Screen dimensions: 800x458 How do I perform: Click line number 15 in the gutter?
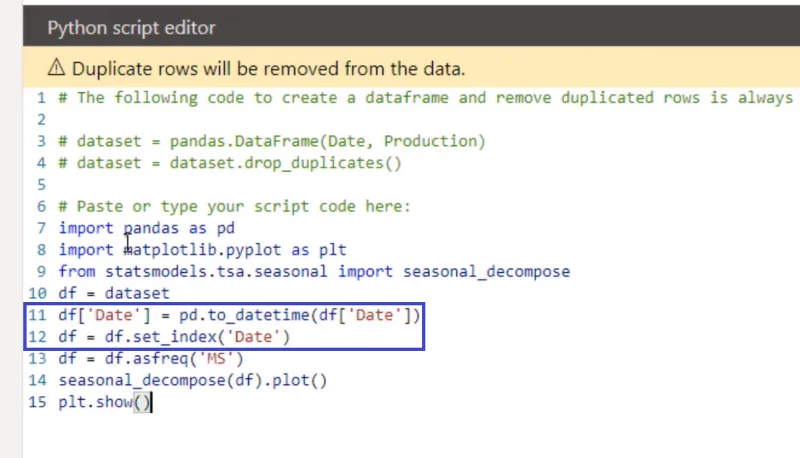(37, 402)
